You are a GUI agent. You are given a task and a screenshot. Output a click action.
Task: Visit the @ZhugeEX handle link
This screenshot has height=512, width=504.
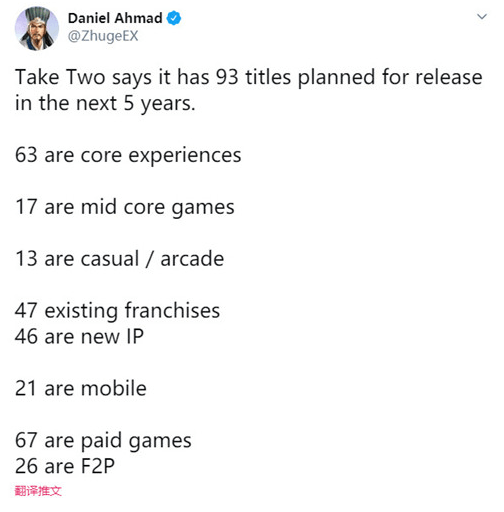pos(103,36)
